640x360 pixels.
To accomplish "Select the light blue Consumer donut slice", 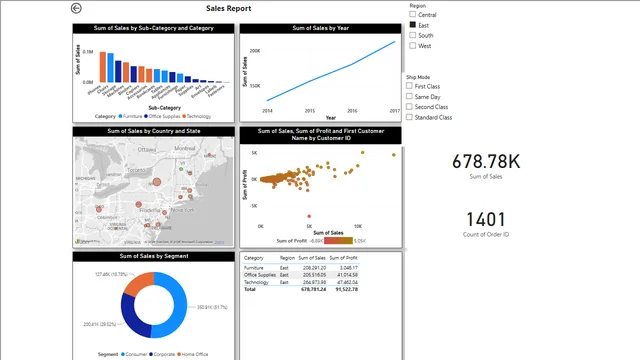I will pos(180,305).
